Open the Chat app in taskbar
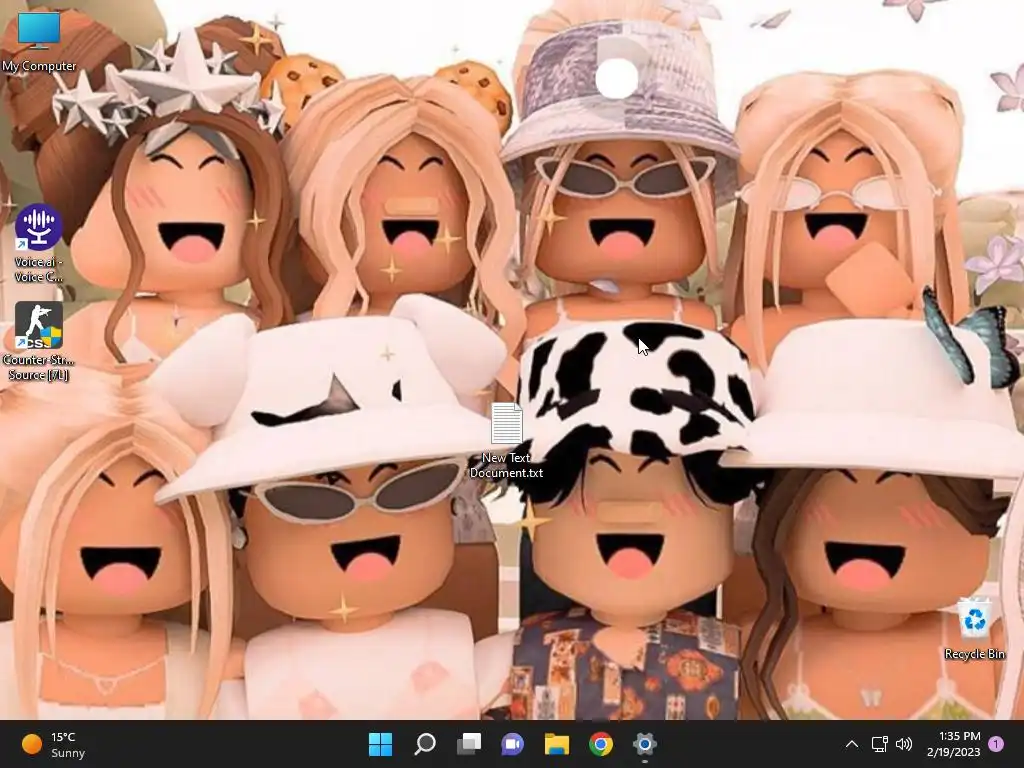Screen dimensions: 1024x768 (x=513, y=744)
